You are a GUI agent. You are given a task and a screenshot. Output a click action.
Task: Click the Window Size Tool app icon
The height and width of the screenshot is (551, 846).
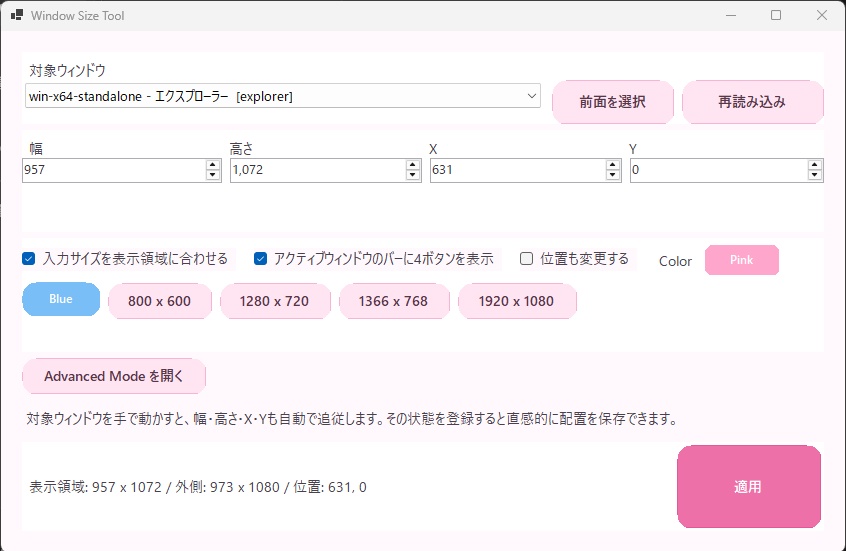click(x=17, y=15)
